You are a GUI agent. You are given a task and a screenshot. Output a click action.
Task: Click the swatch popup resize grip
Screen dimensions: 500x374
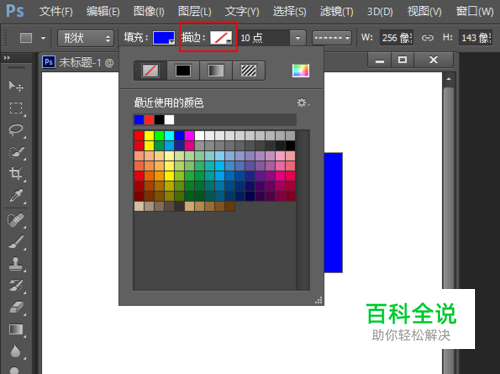pos(319,300)
